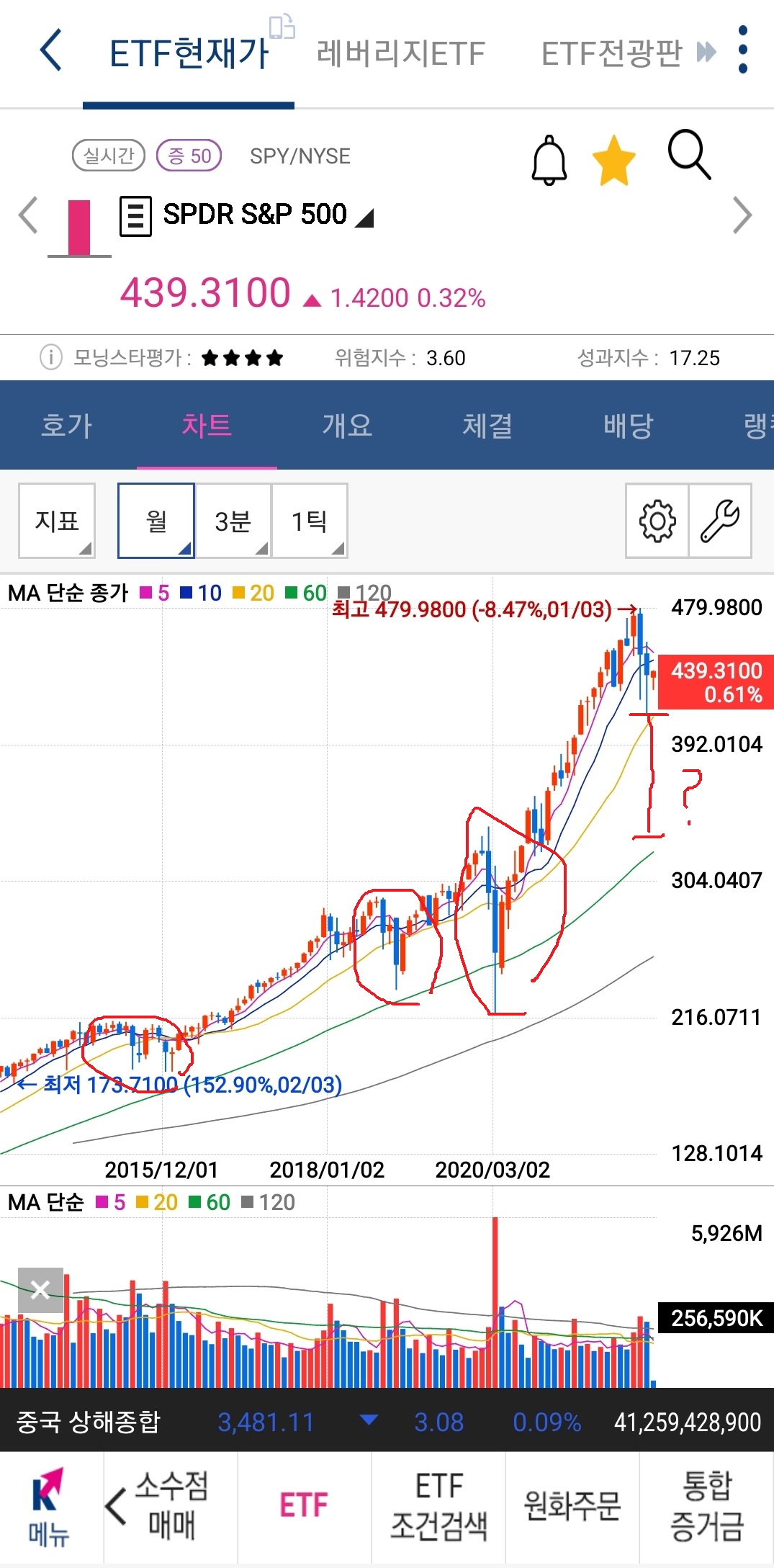Tap the tallest red volume bar

495,1302
